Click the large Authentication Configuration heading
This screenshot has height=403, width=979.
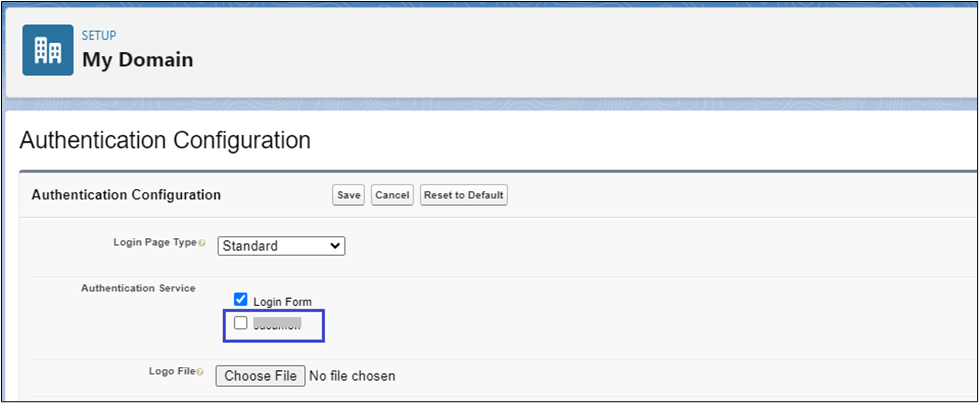coord(165,140)
